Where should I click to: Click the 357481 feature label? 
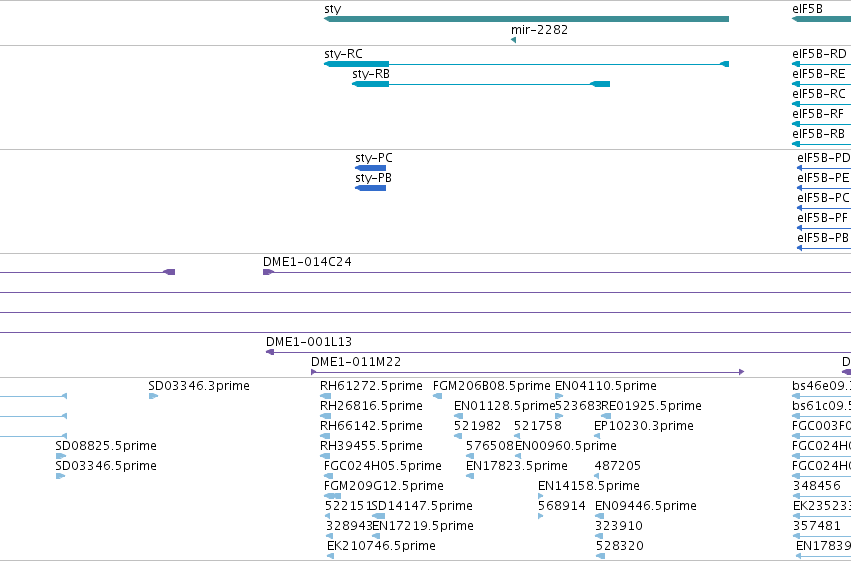click(816, 526)
